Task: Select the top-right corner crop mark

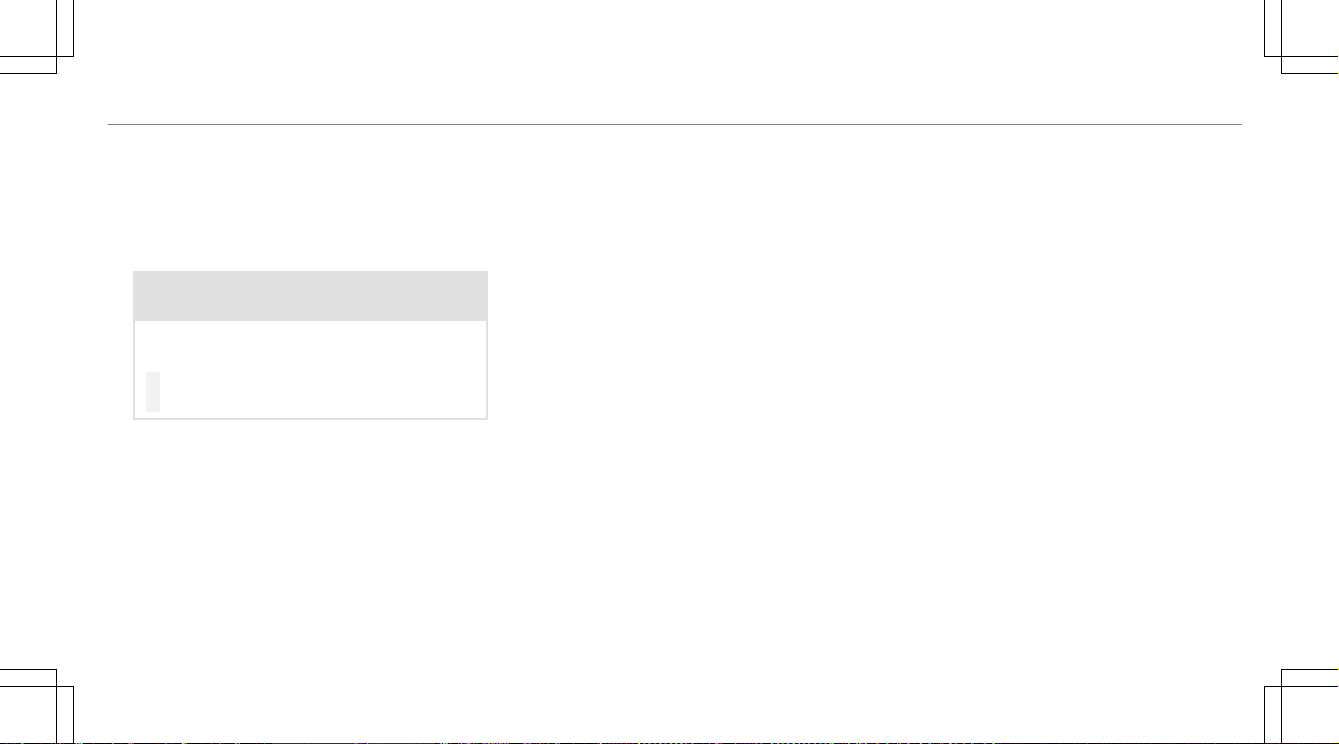Action: (x=1301, y=37)
